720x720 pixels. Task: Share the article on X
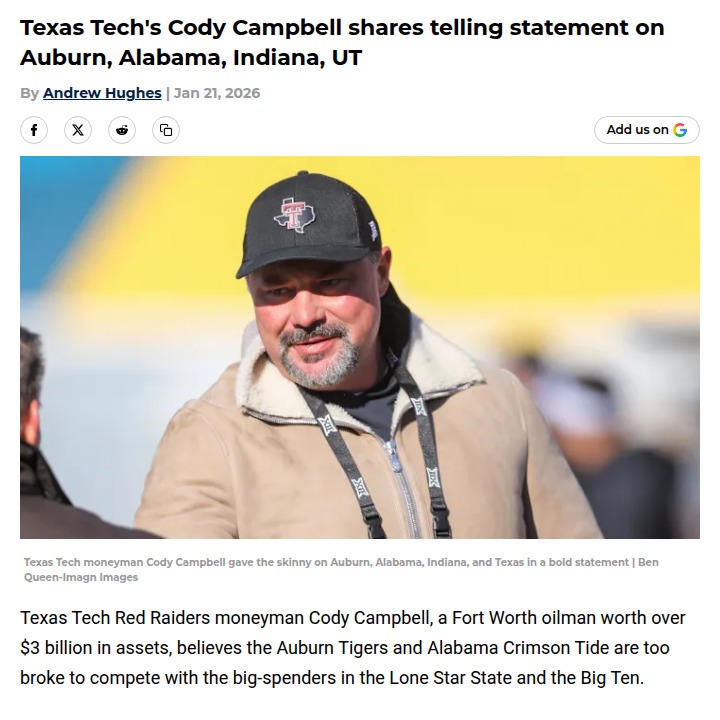pyautogui.click(x=78, y=130)
